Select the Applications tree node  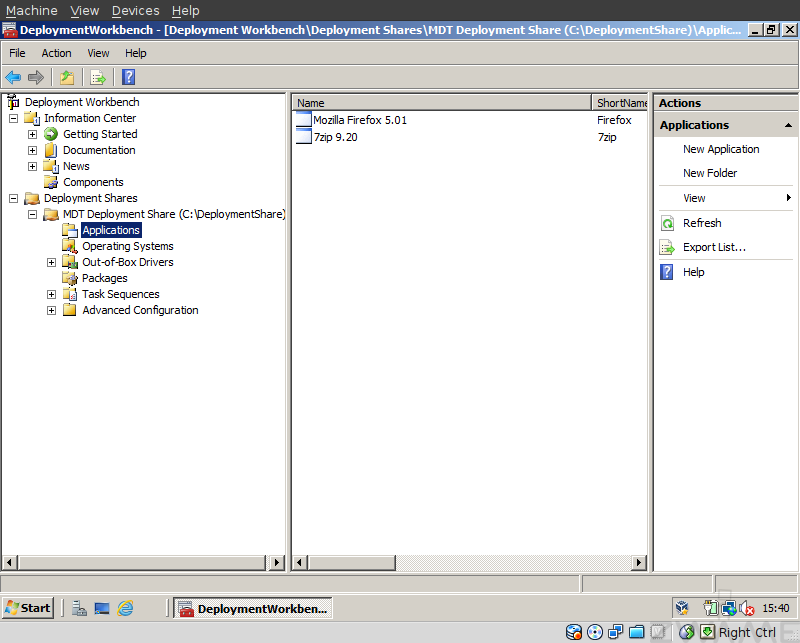(111, 230)
